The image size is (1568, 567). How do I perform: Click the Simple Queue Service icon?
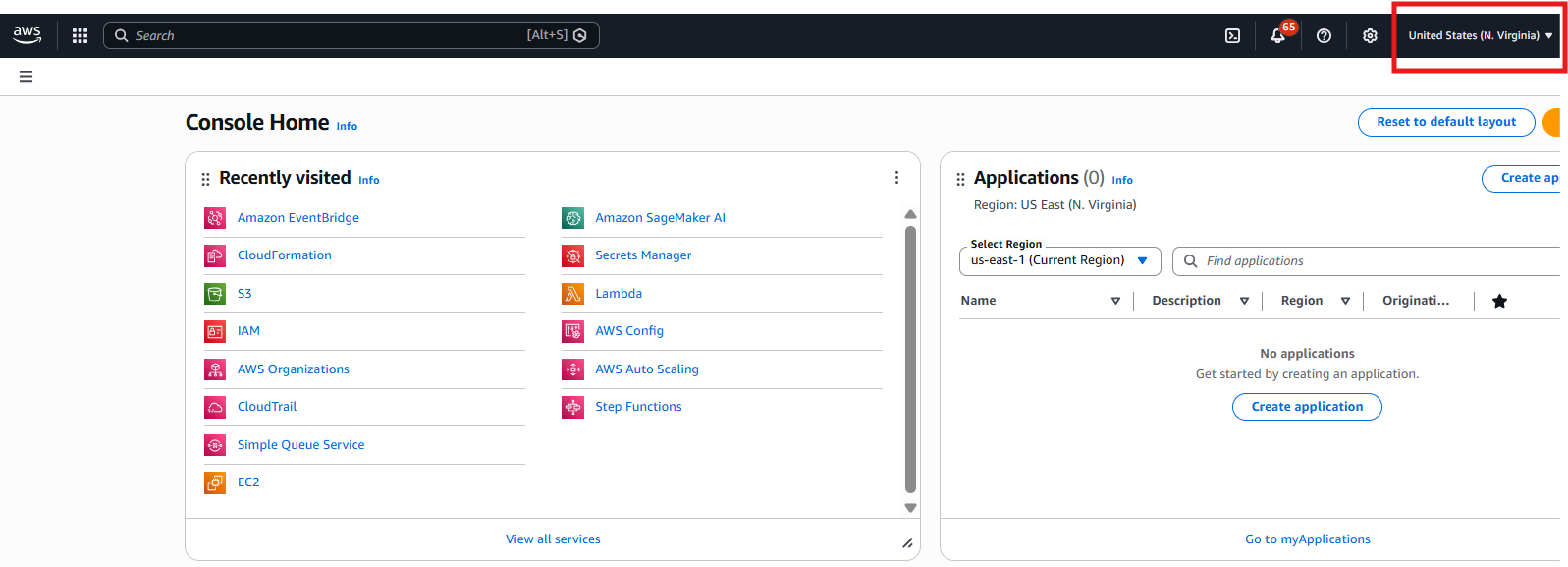click(215, 445)
